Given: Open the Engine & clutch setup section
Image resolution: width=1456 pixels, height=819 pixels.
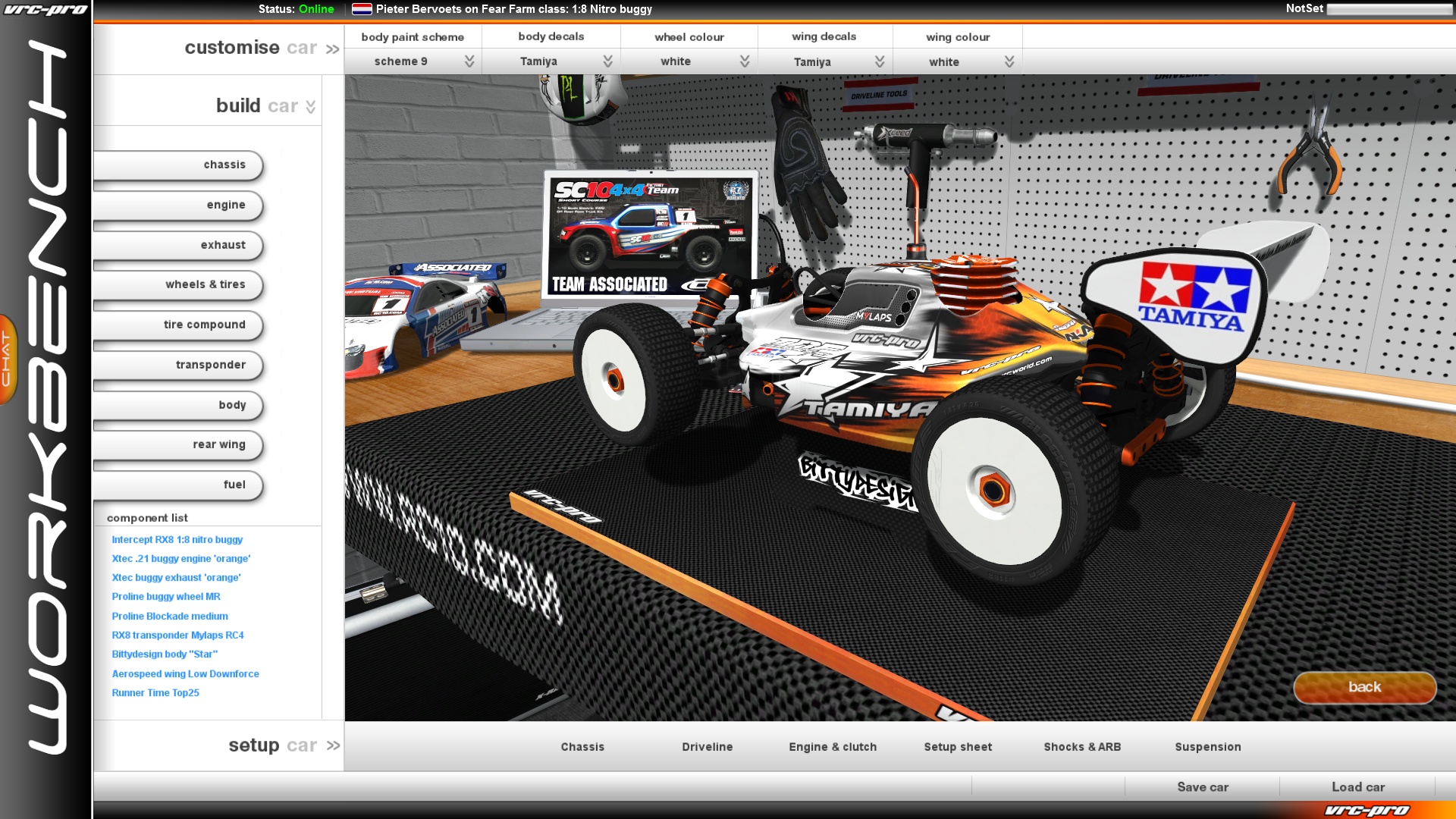Looking at the screenshot, I should point(832,747).
